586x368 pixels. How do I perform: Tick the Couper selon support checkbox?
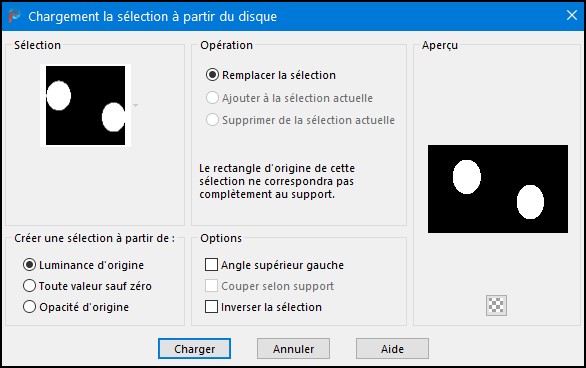211,286
